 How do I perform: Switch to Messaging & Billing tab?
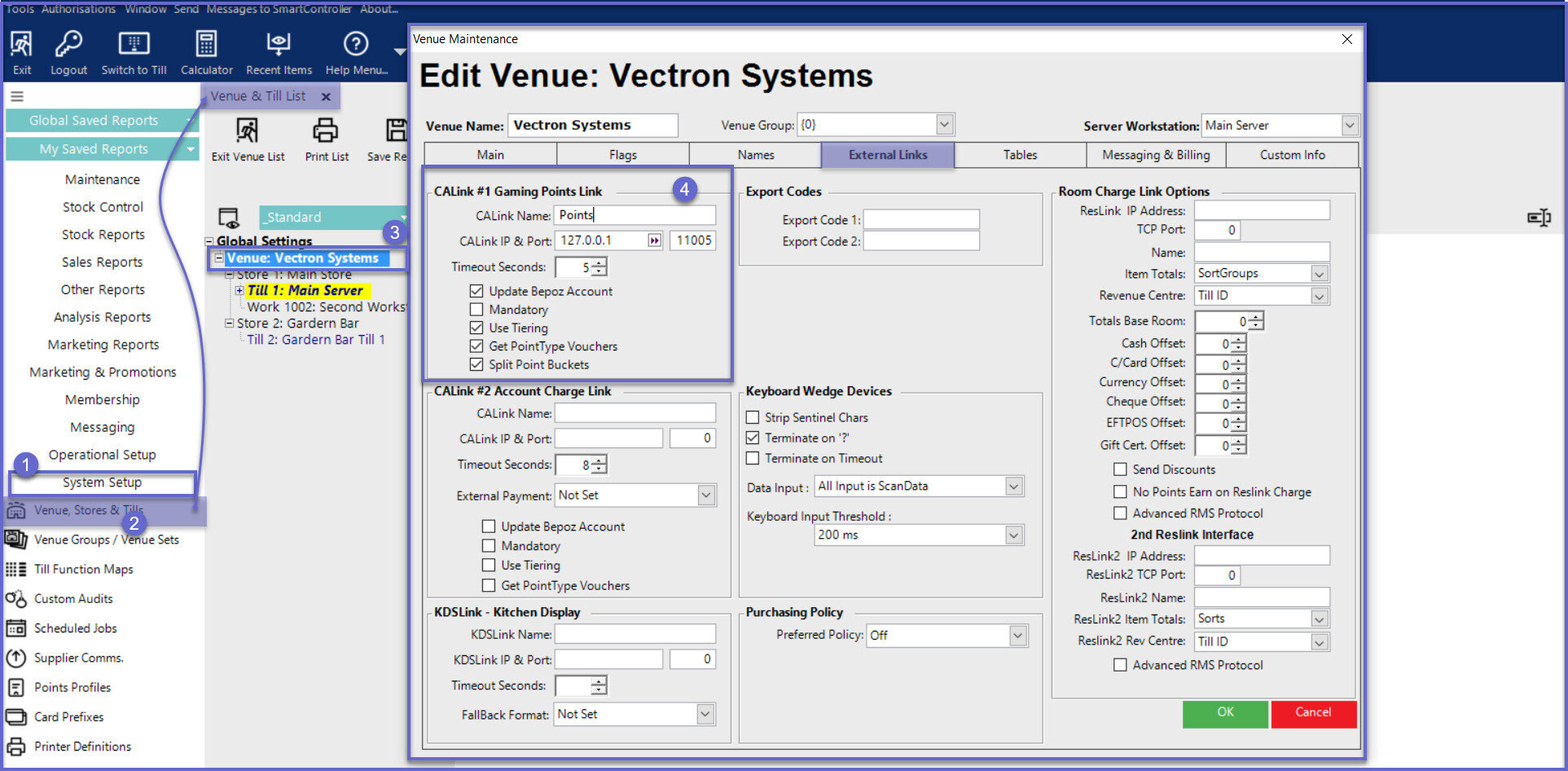1156,155
